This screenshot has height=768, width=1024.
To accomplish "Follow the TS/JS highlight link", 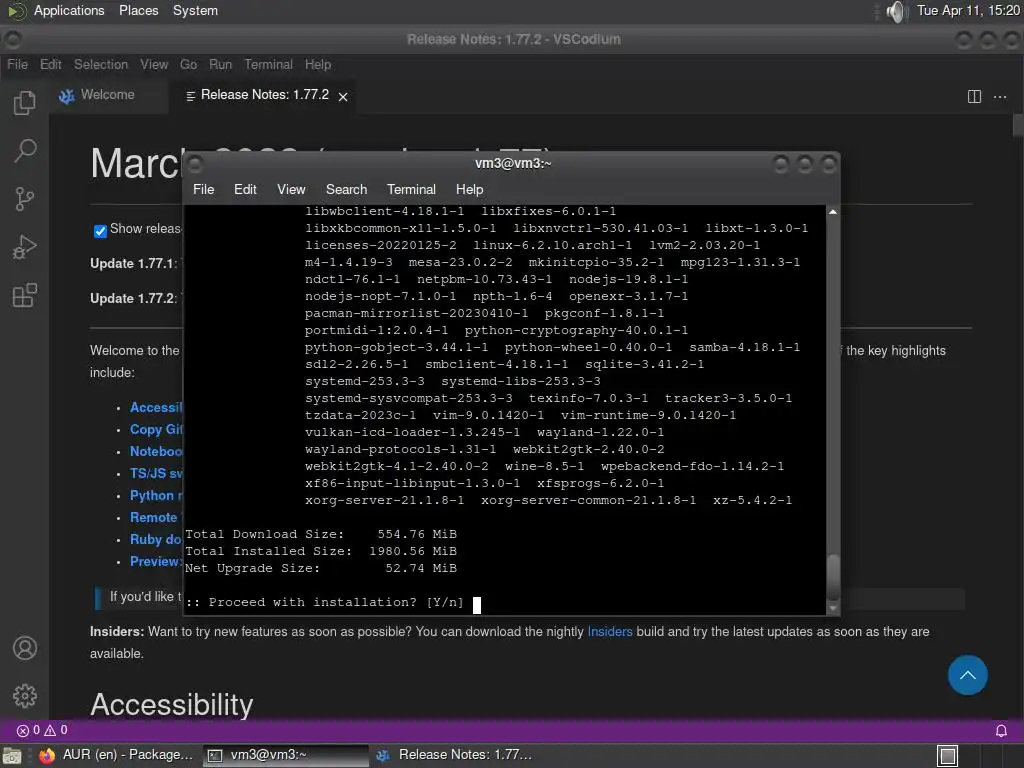I will [x=155, y=473].
